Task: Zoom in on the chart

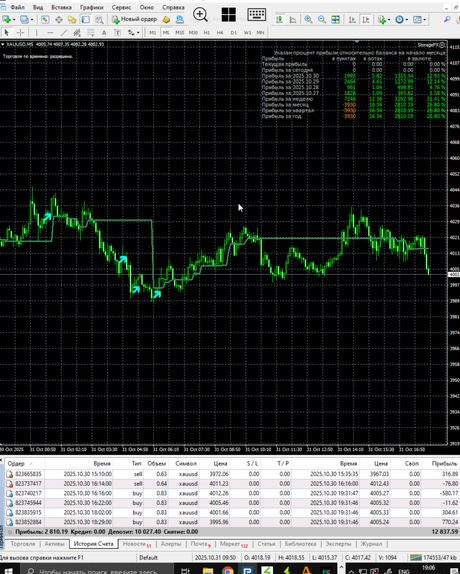Action: 308,19
